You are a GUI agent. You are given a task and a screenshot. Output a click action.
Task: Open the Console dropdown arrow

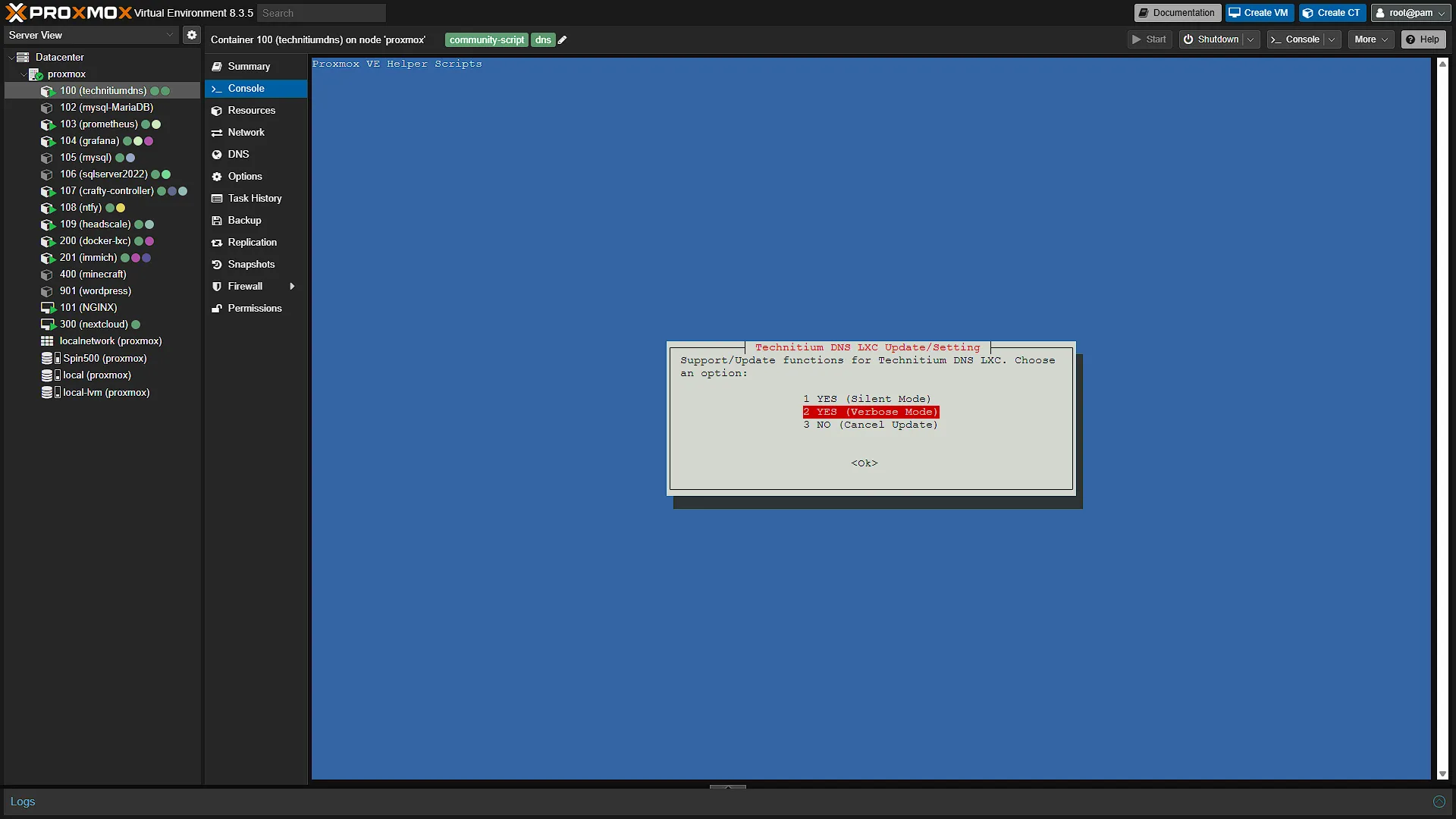1332,39
